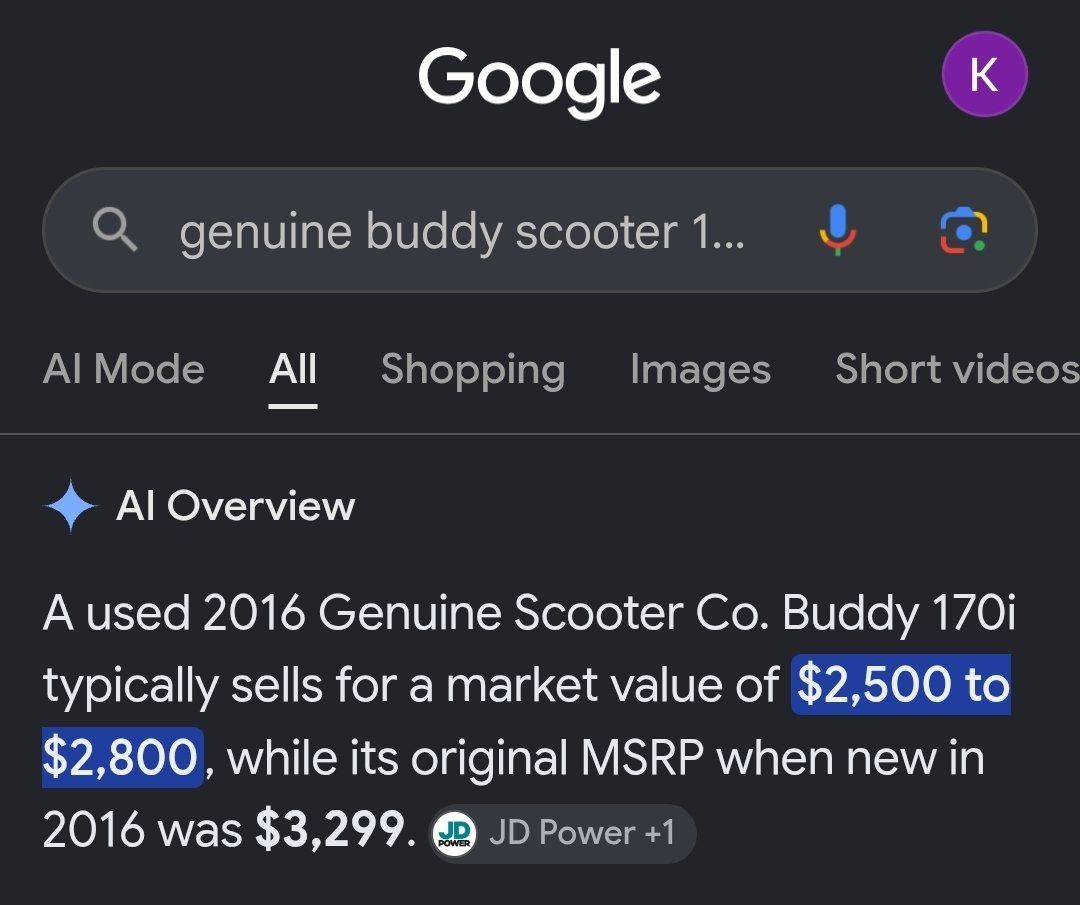This screenshot has width=1080, height=905.
Task: Open the Shopping tab
Action: tap(473, 371)
